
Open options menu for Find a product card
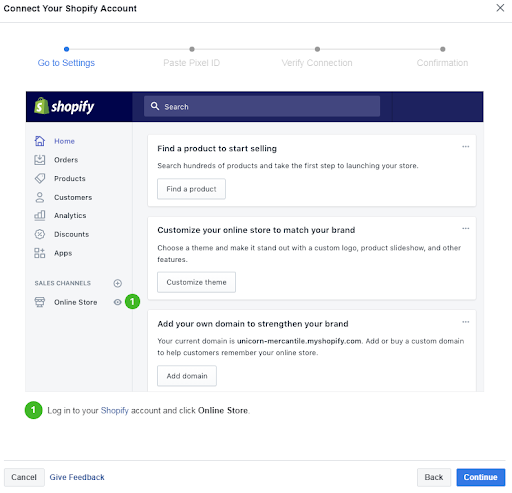tap(466, 146)
